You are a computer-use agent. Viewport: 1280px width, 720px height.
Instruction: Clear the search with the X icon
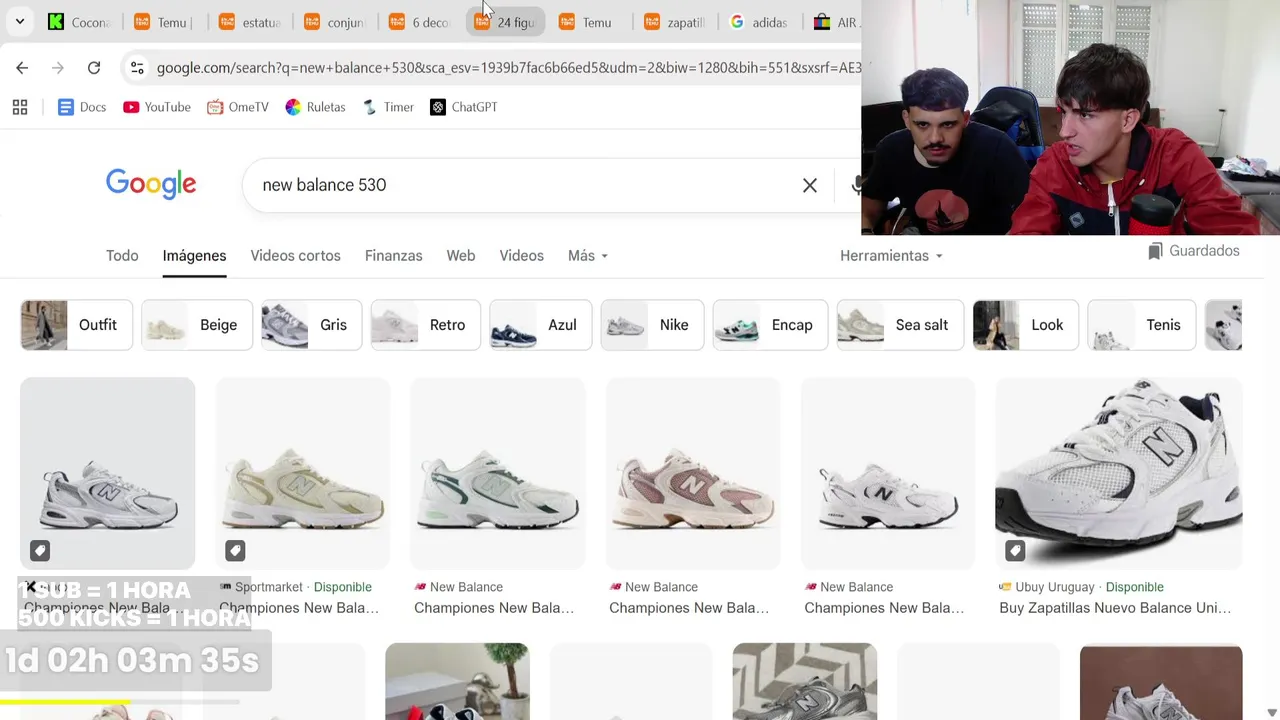click(x=810, y=185)
